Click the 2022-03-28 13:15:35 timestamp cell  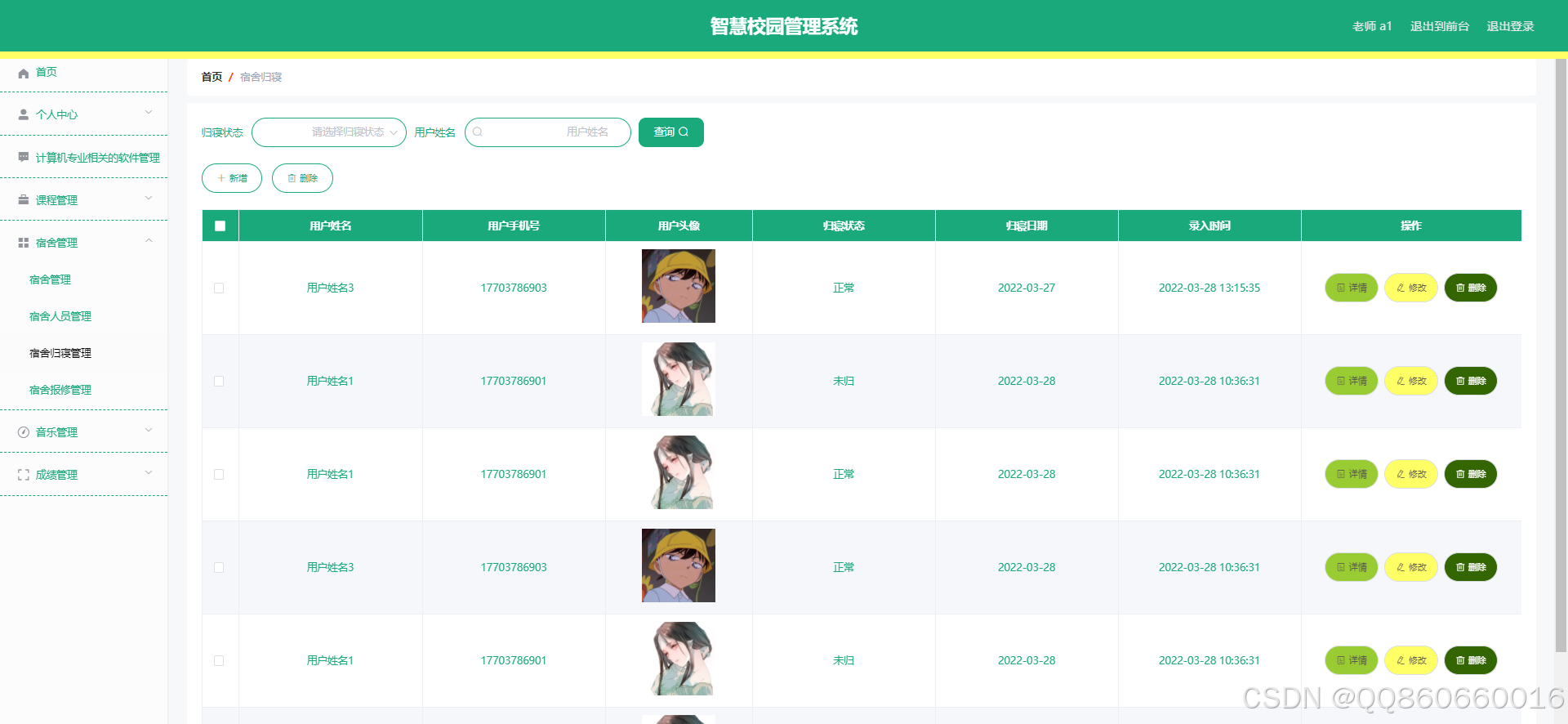[x=1209, y=288]
